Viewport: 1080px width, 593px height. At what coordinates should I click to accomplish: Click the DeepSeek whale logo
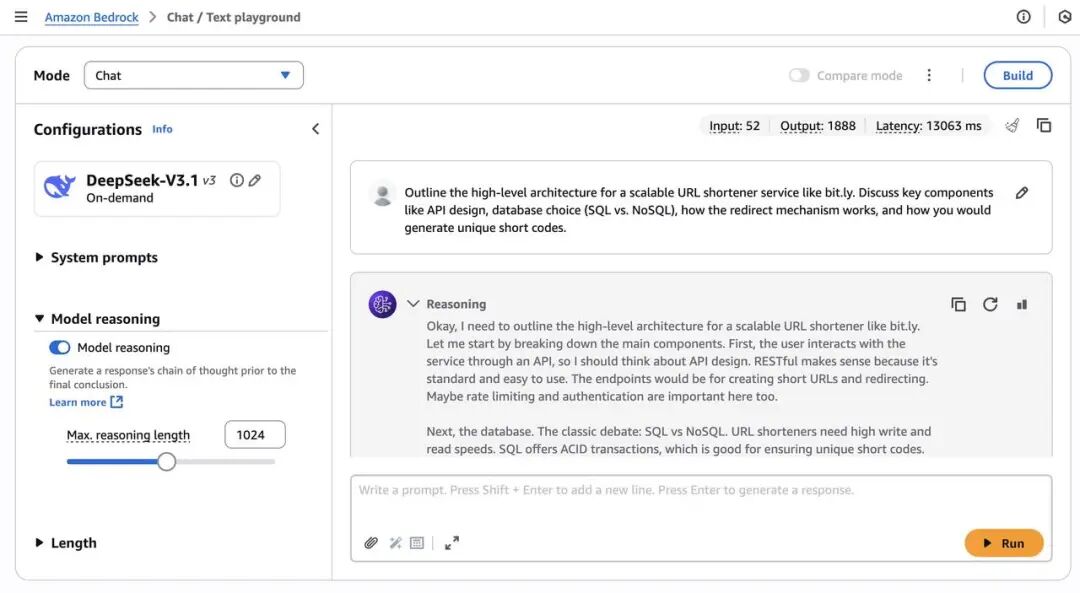click(59, 186)
